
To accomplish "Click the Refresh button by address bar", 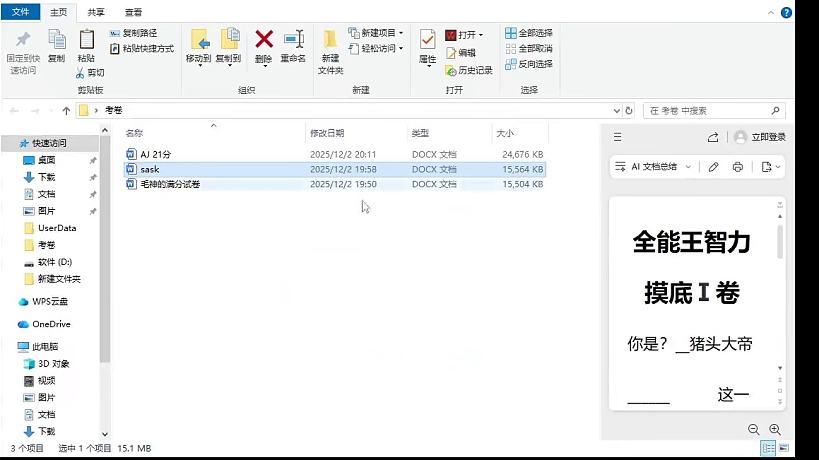I will pyautogui.click(x=629, y=111).
